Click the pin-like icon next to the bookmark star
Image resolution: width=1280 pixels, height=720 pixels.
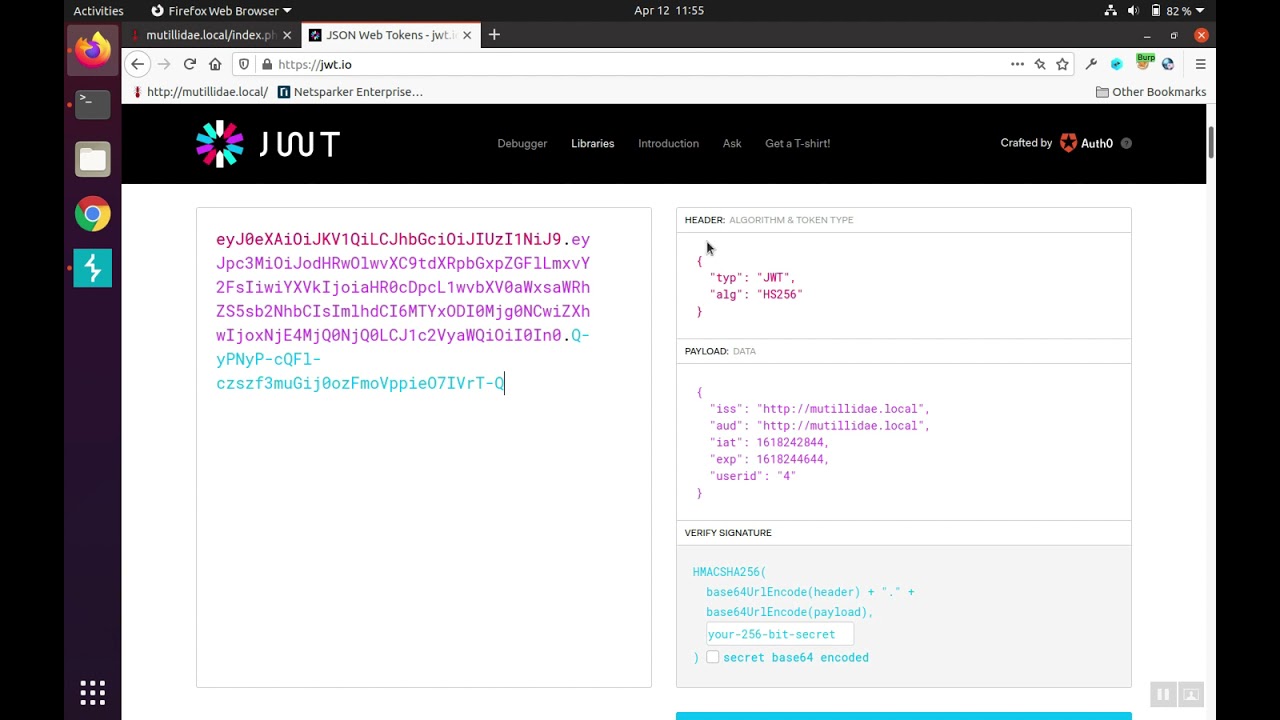[1040, 64]
